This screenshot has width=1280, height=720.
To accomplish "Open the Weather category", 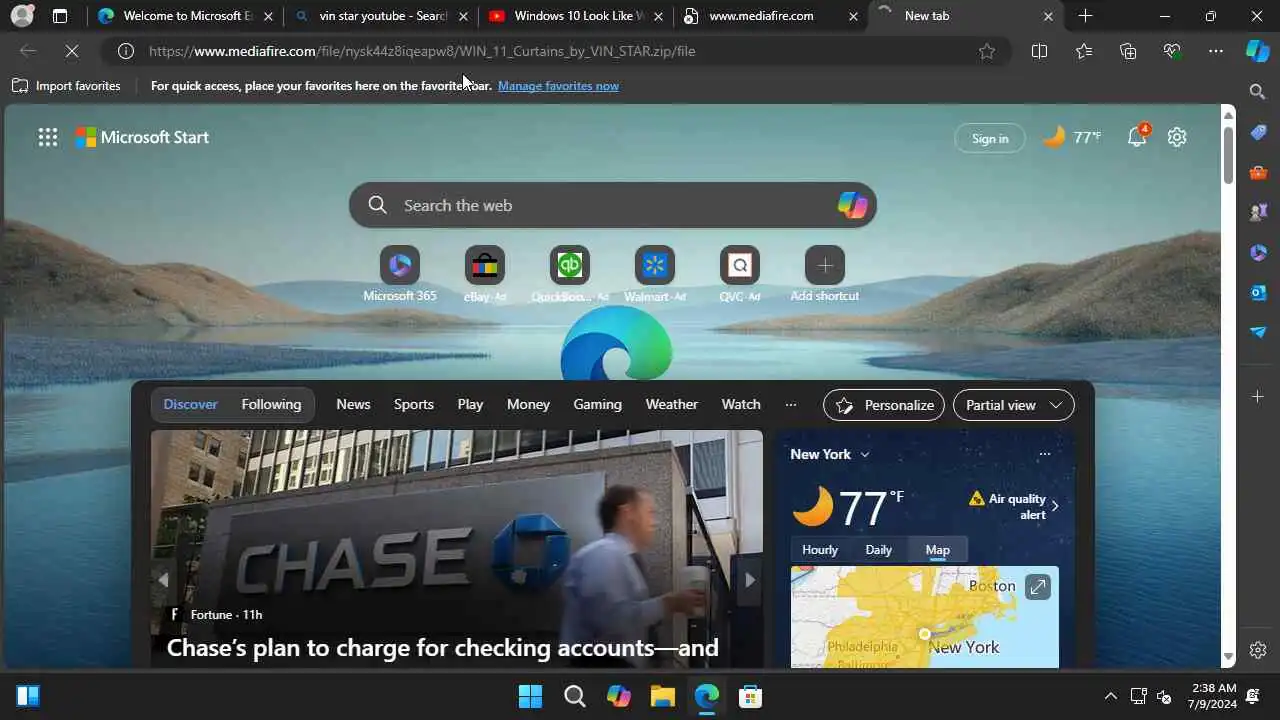I will tap(671, 404).
